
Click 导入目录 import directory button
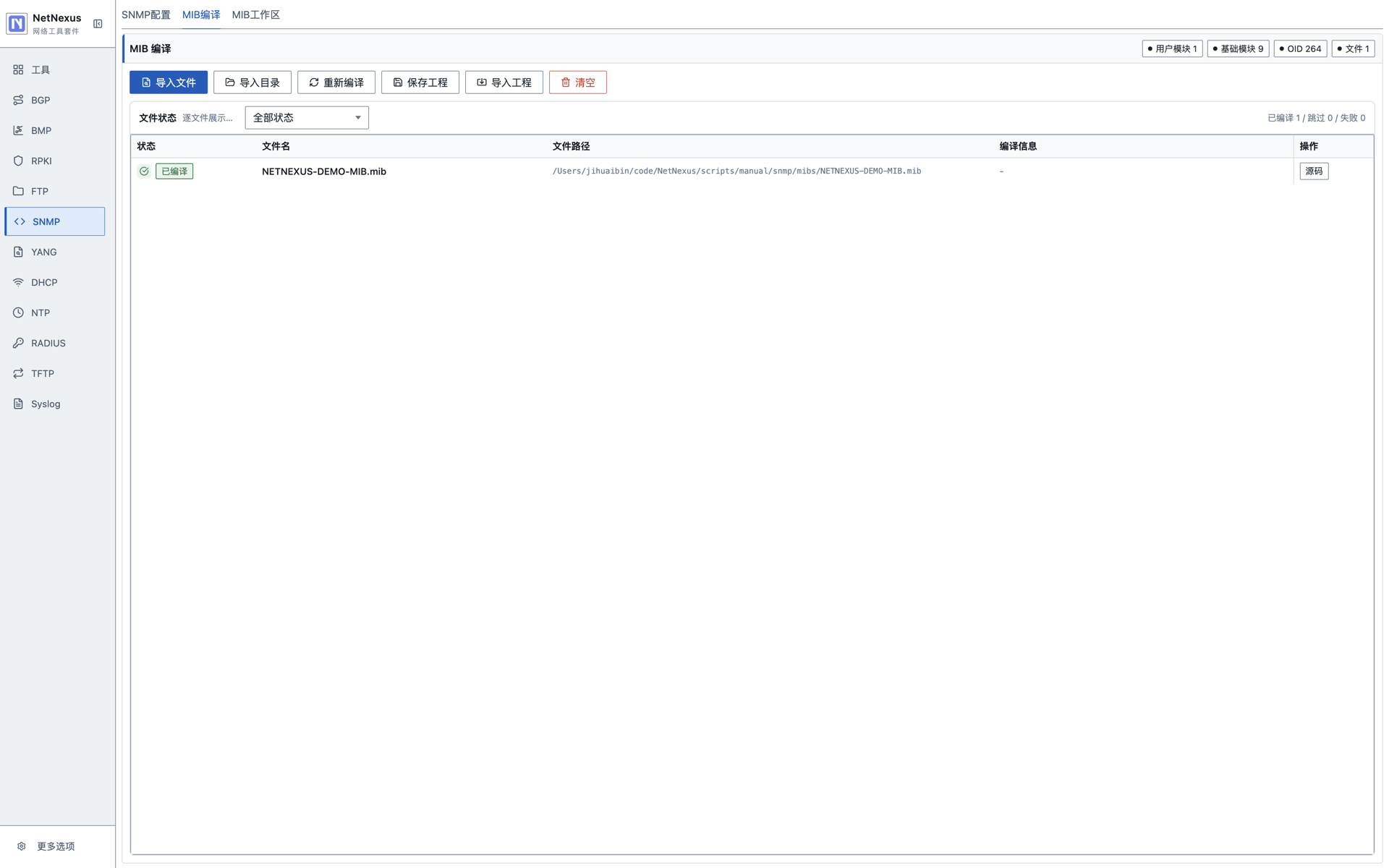[252, 82]
